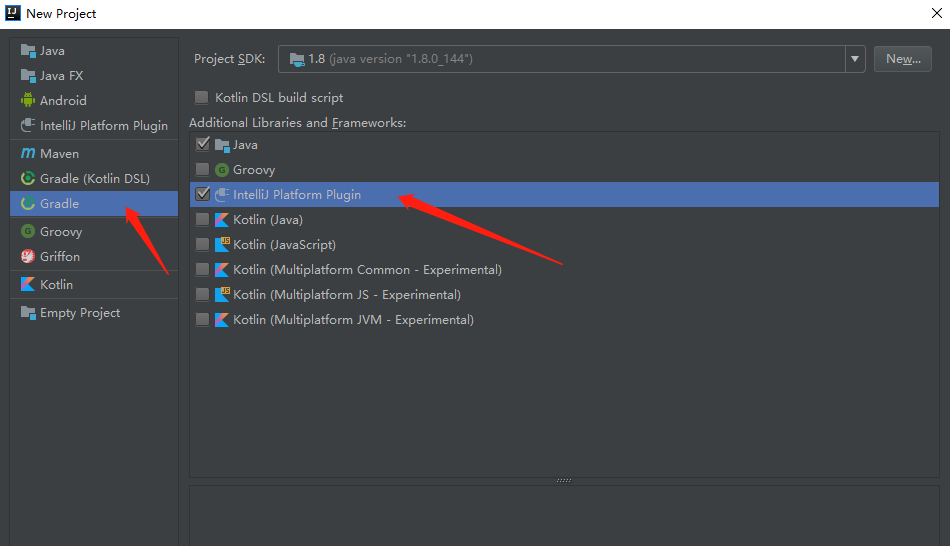Image resolution: width=950 pixels, height=546 pixels.
Task: Click the Java folder icon in sidebar
Action: click(28, 51)
